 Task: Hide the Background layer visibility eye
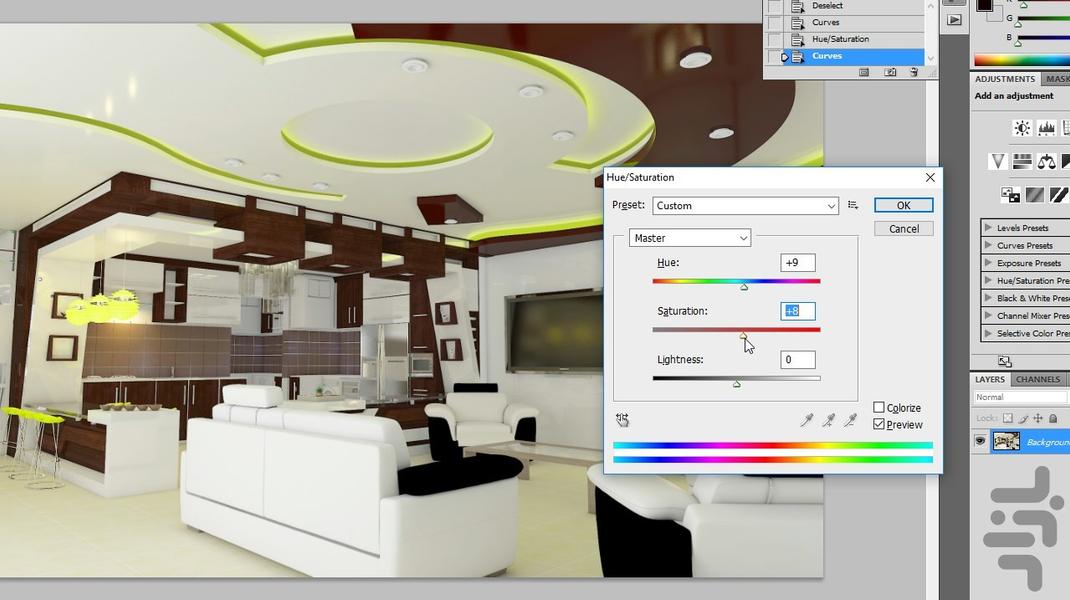(x=981, y=441)
